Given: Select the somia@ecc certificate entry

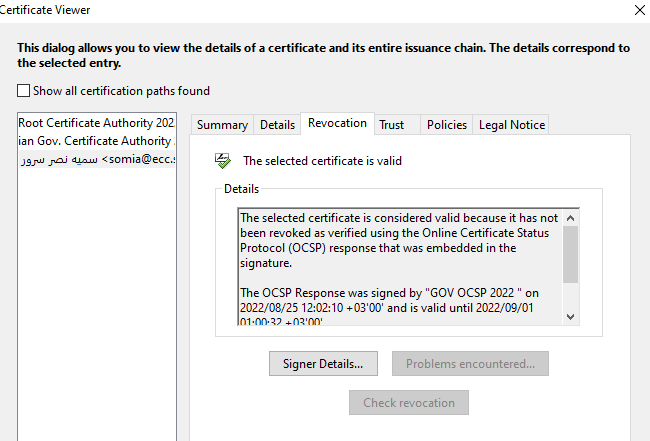Looking at the screenshot, I should coord(96,160).
